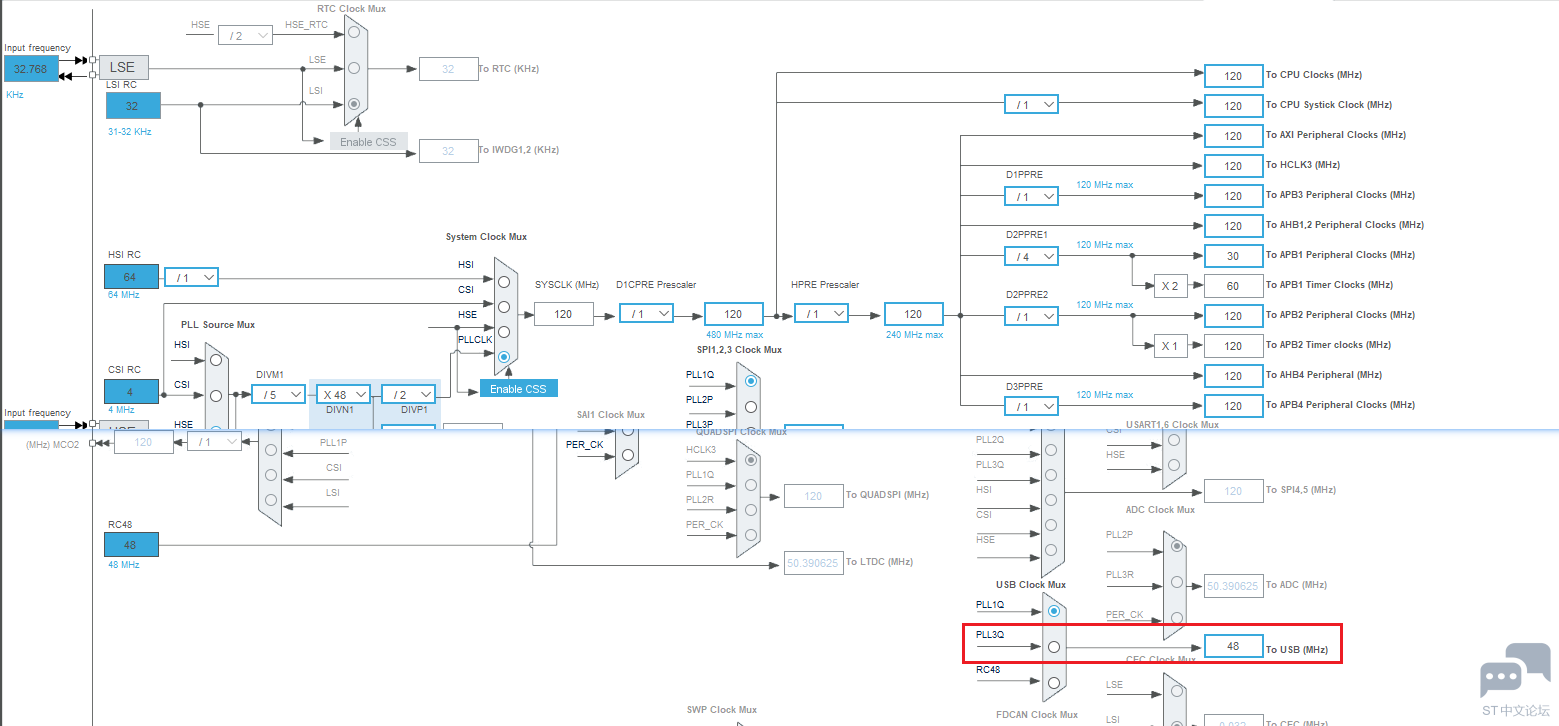
Task: Click the LSE oscillator block
Action: click(123, 67)
